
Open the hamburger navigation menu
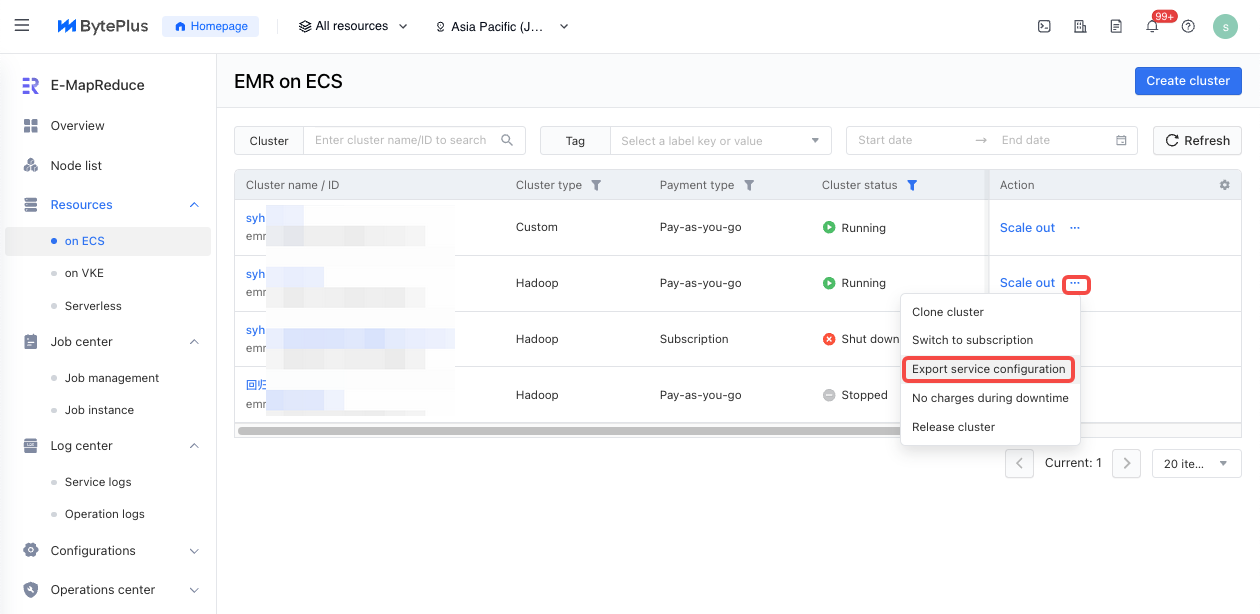(22, 26)
